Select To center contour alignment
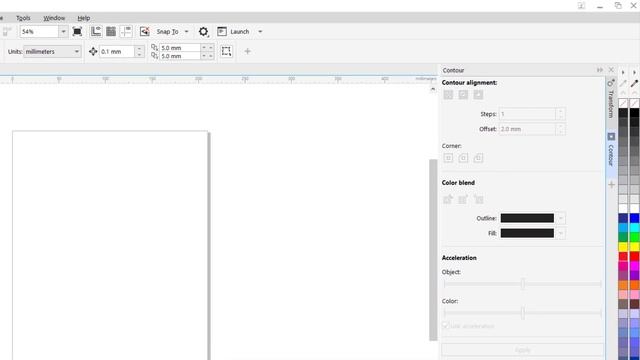 448,95
